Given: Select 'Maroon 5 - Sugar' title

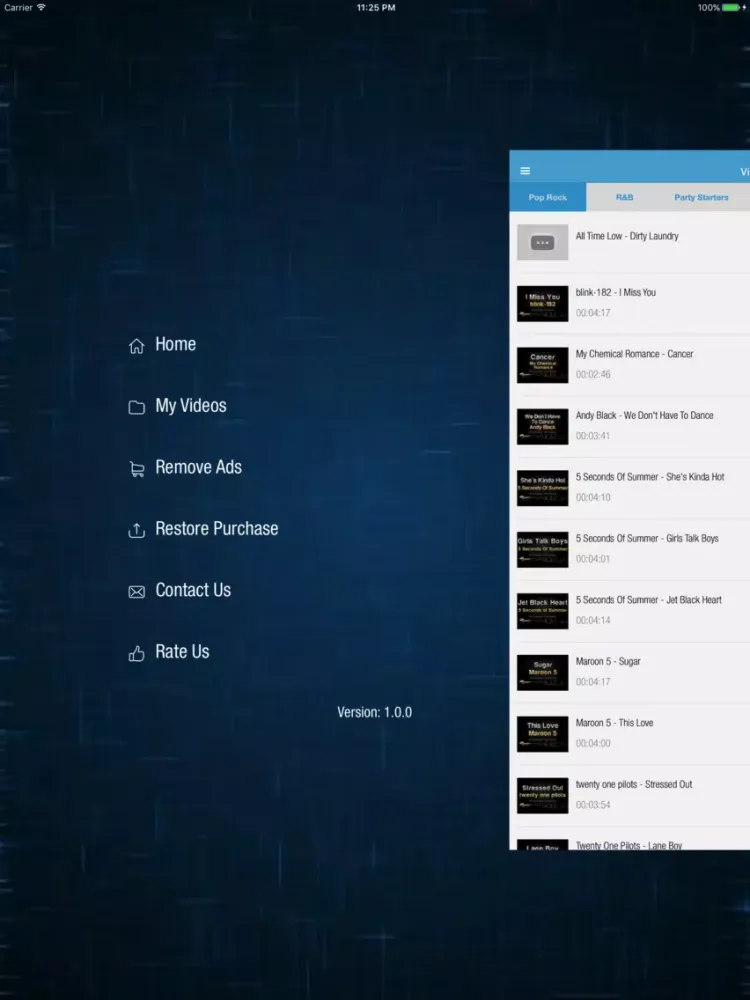Looking at the screenshot, I should 608,661.
